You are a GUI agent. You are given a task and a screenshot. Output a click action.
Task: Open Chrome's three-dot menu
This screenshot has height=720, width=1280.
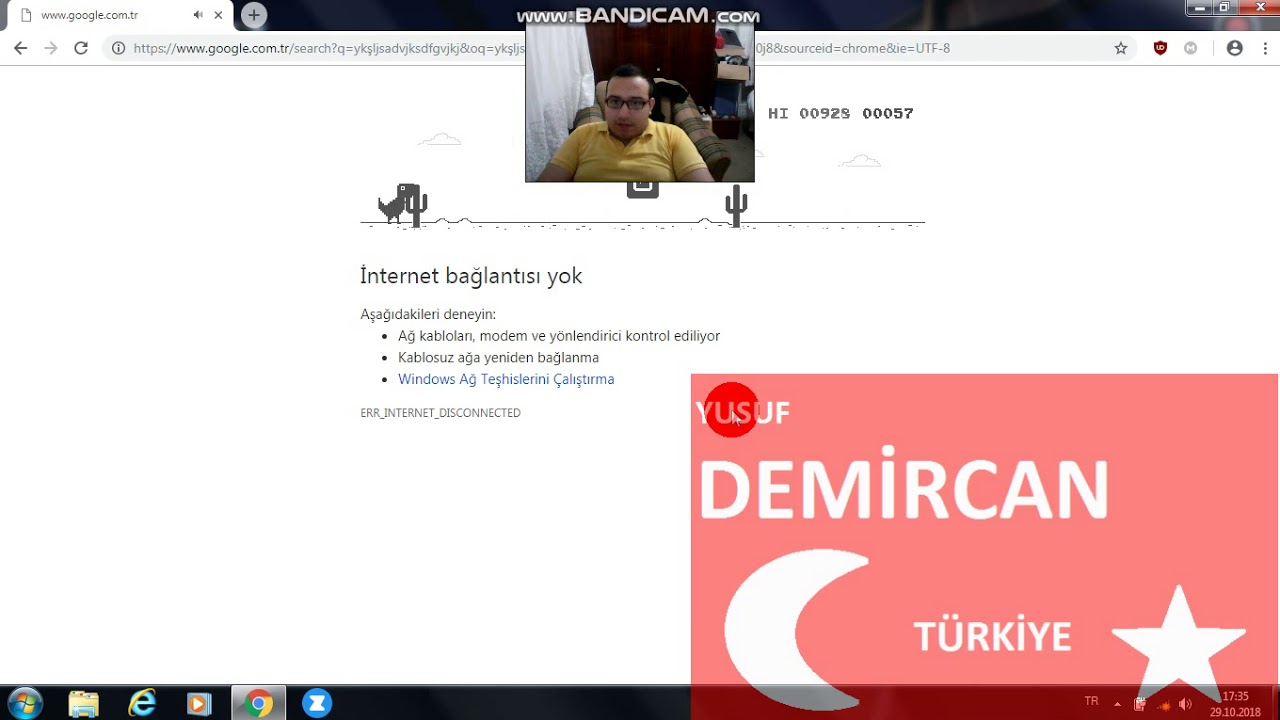click(x=1265, y=48)
